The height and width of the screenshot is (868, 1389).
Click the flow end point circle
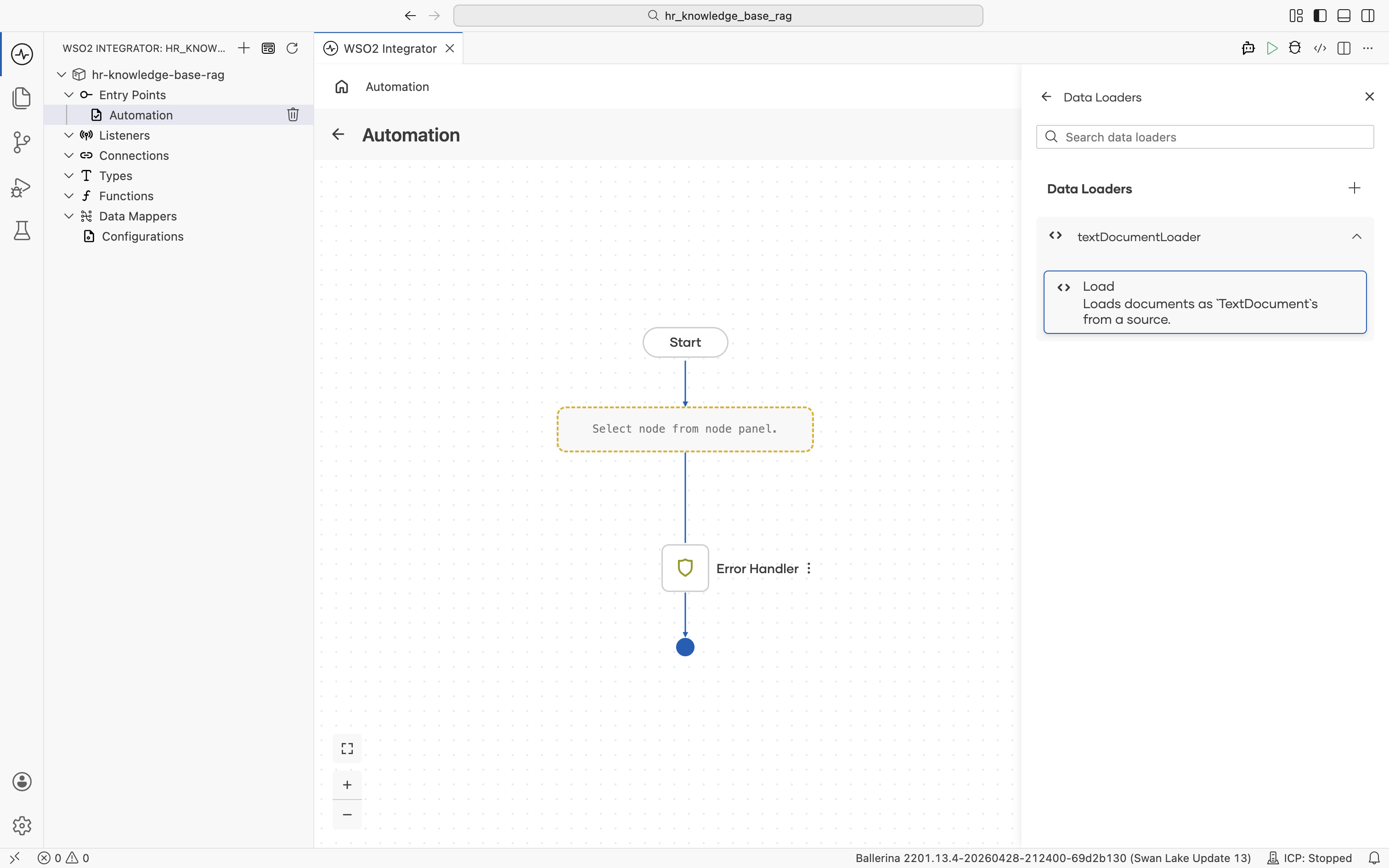tap(685, 647)
